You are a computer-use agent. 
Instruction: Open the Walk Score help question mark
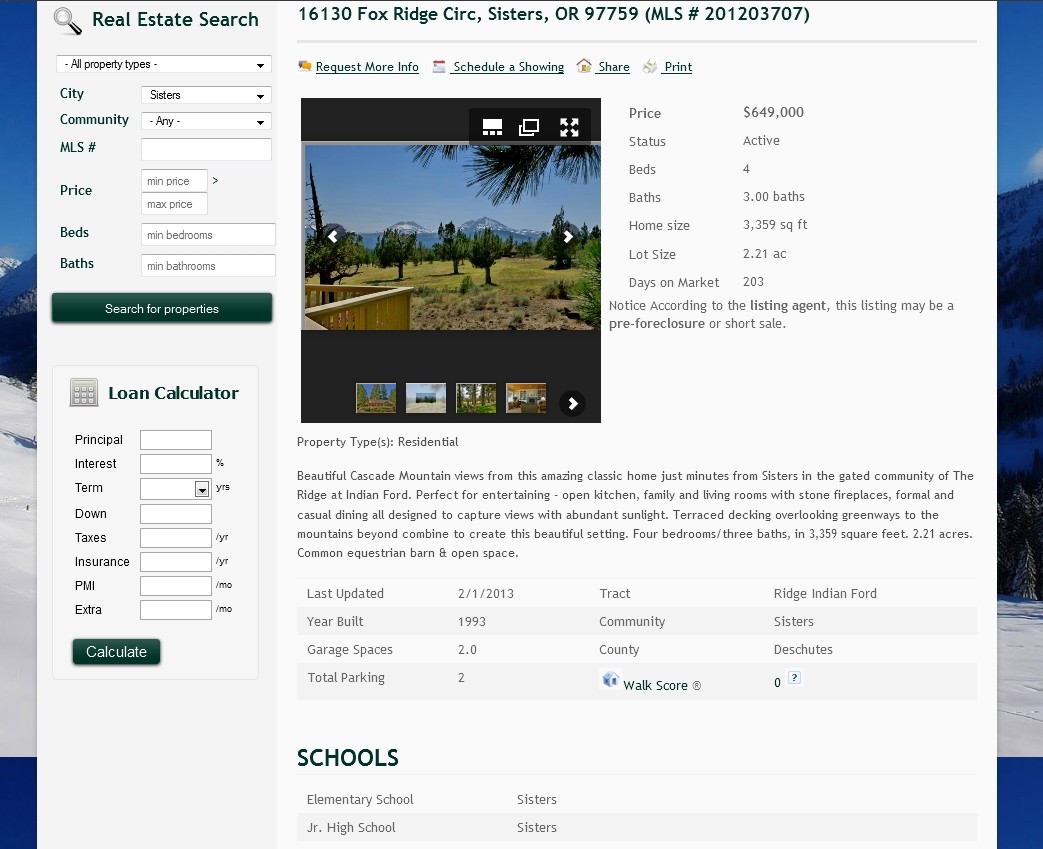795,679
